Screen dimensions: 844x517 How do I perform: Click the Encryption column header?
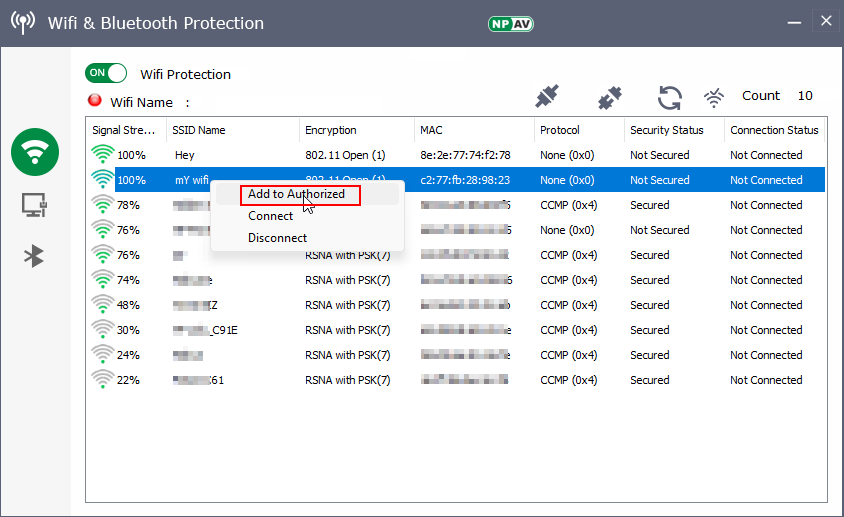tap(331, 130)
